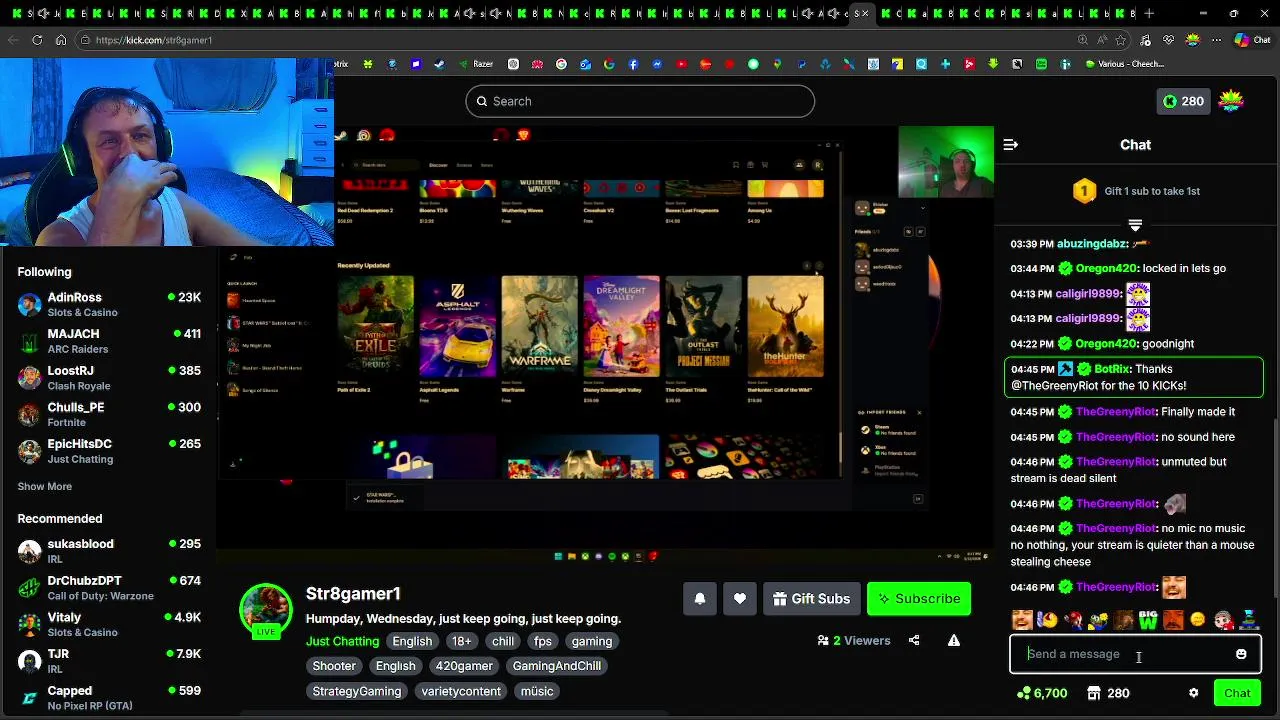1280x720 pixels.
Task: Open a new browser tab plus
Action: coord(1149,14)
